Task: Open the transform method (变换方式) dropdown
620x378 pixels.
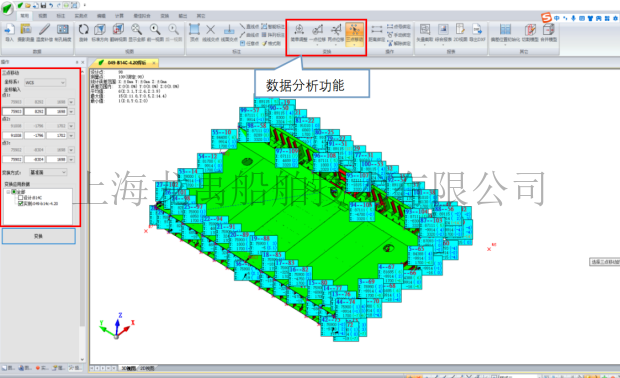Action: pos(48,172)
